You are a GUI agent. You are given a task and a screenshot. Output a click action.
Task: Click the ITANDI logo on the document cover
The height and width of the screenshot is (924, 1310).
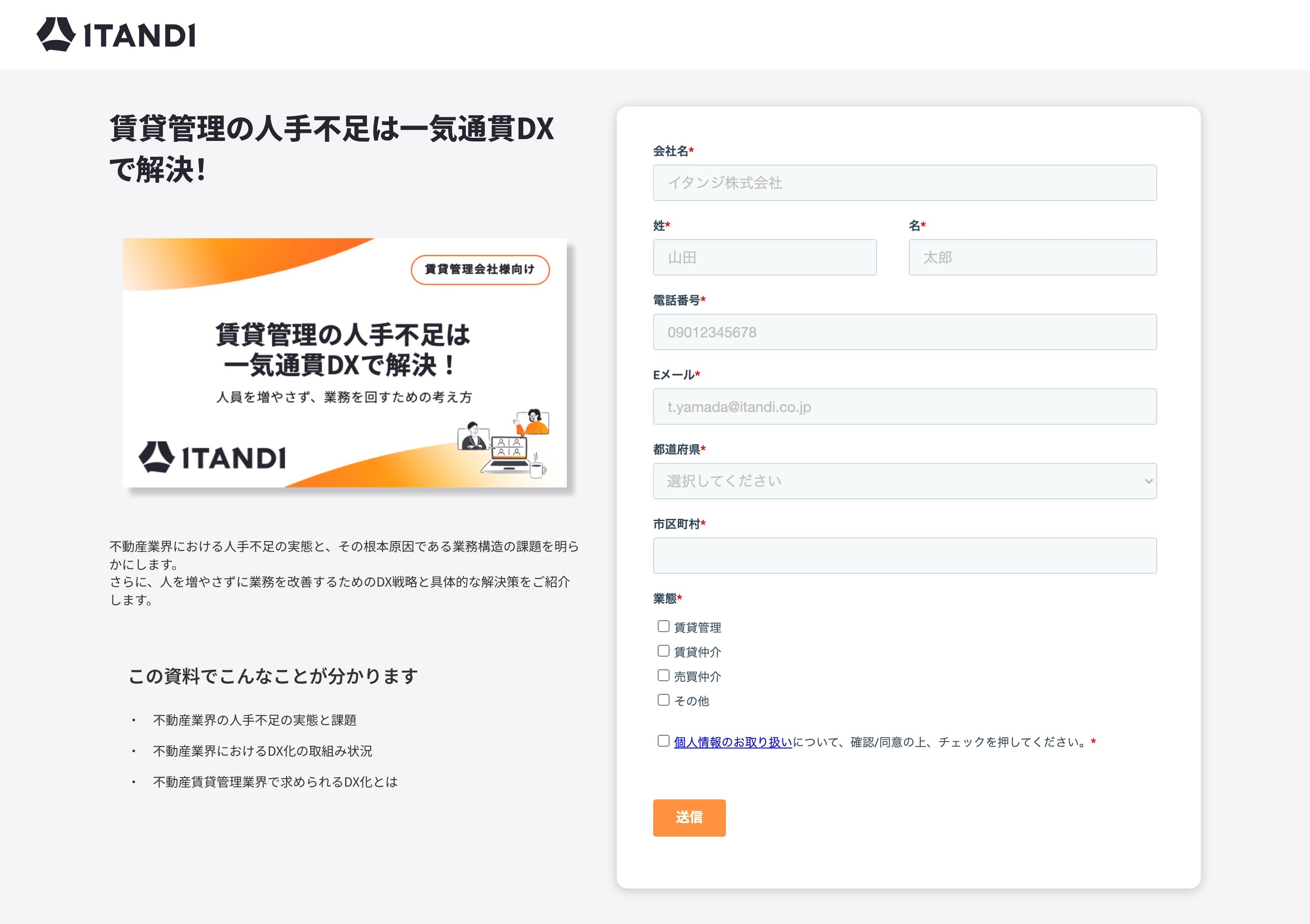[x=212, y=457]
